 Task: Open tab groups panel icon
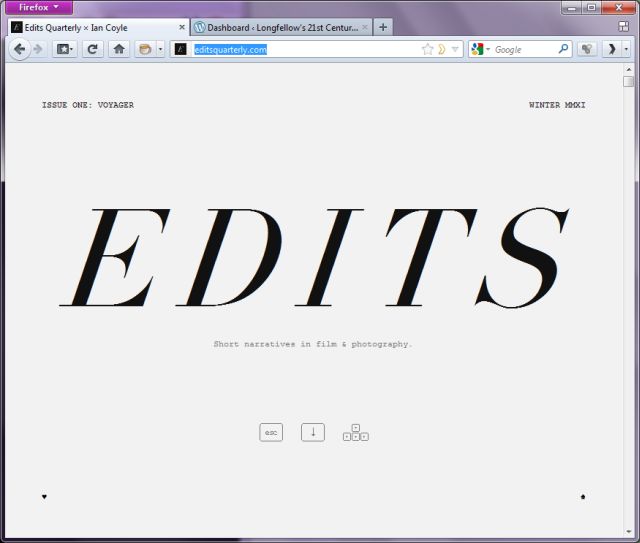tap(623, 27)
